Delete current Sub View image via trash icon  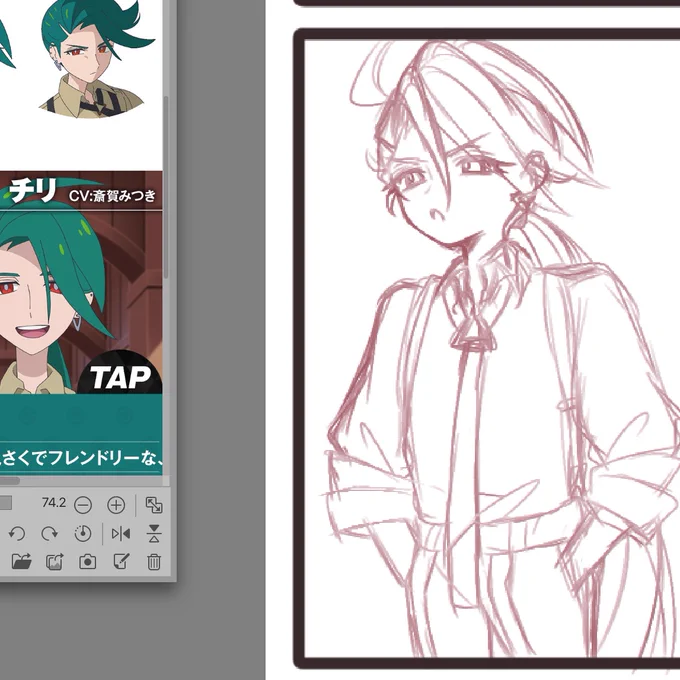pyautogui.click(x=154, y=562)
